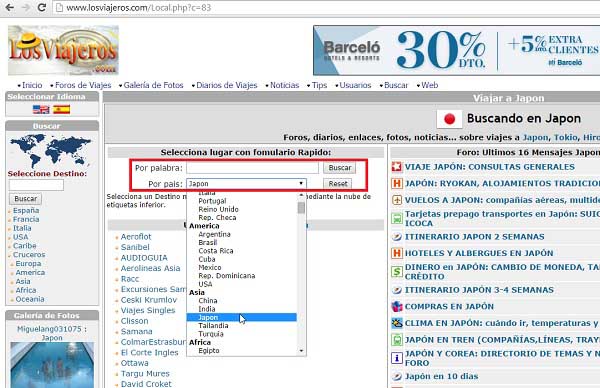Click the browser forward arrow
Viewport: 600px width, 388px height.
pos(26,7)
